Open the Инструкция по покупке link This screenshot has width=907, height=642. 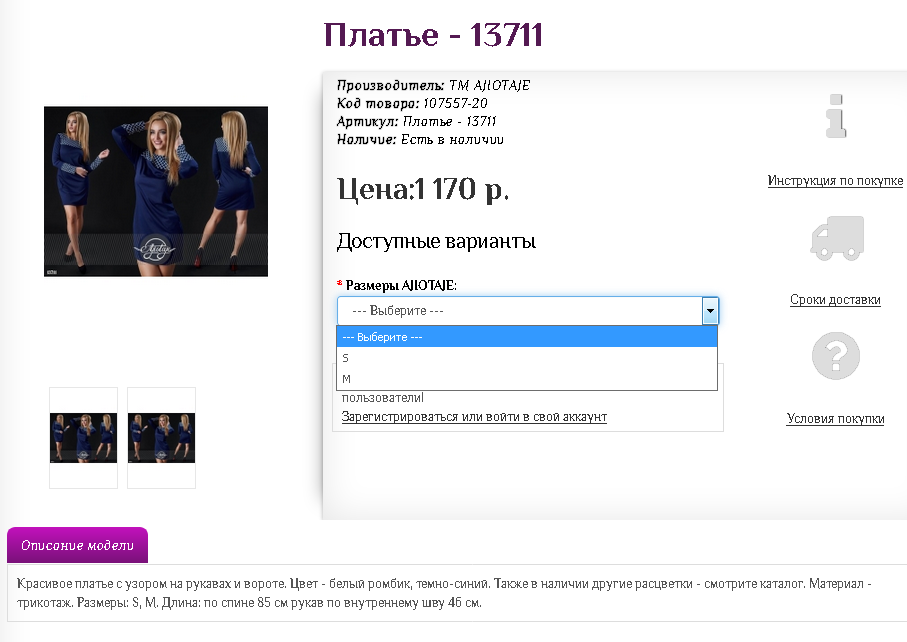point(835,180)
